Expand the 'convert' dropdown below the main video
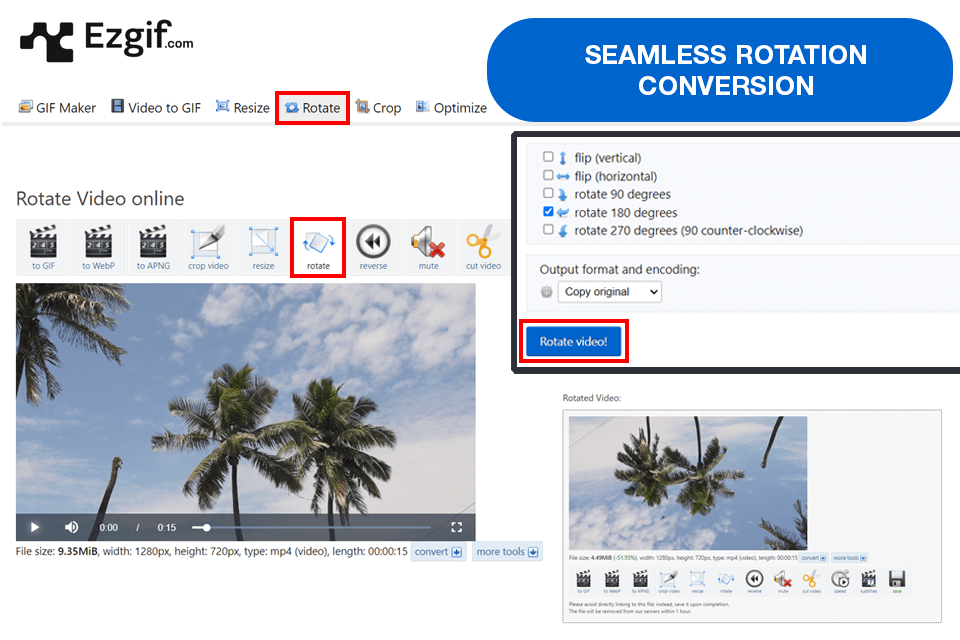 coord(438,552)
